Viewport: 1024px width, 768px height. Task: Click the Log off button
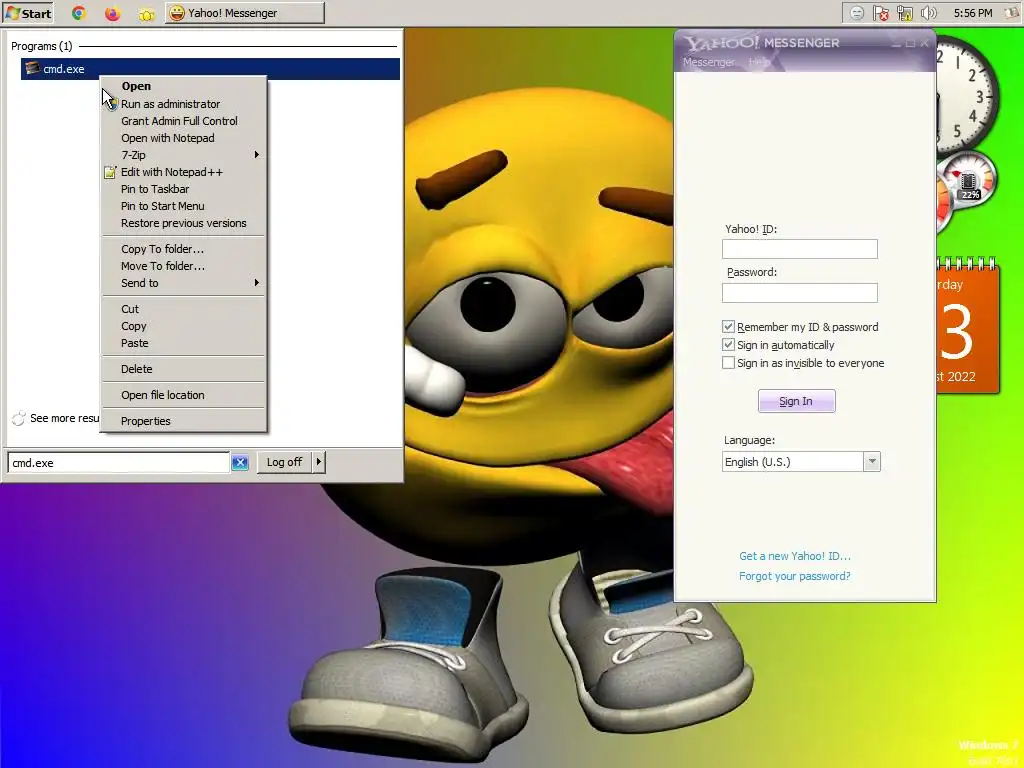[x=284, y=462]
